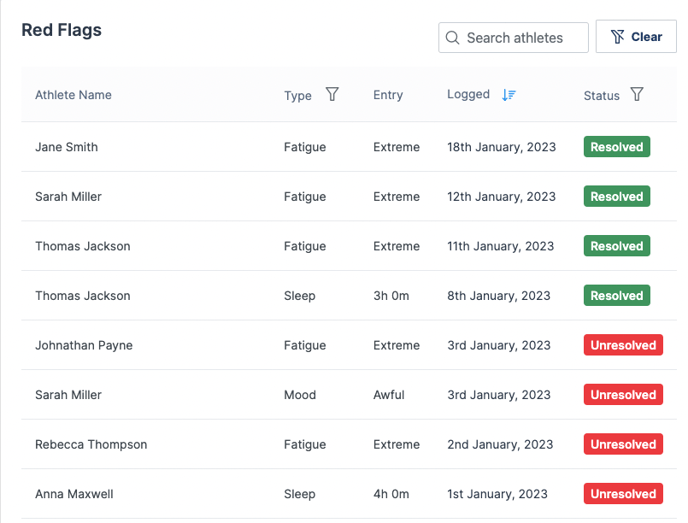
Task: Select the Athlete Name column header
Action: click(73, 95)
